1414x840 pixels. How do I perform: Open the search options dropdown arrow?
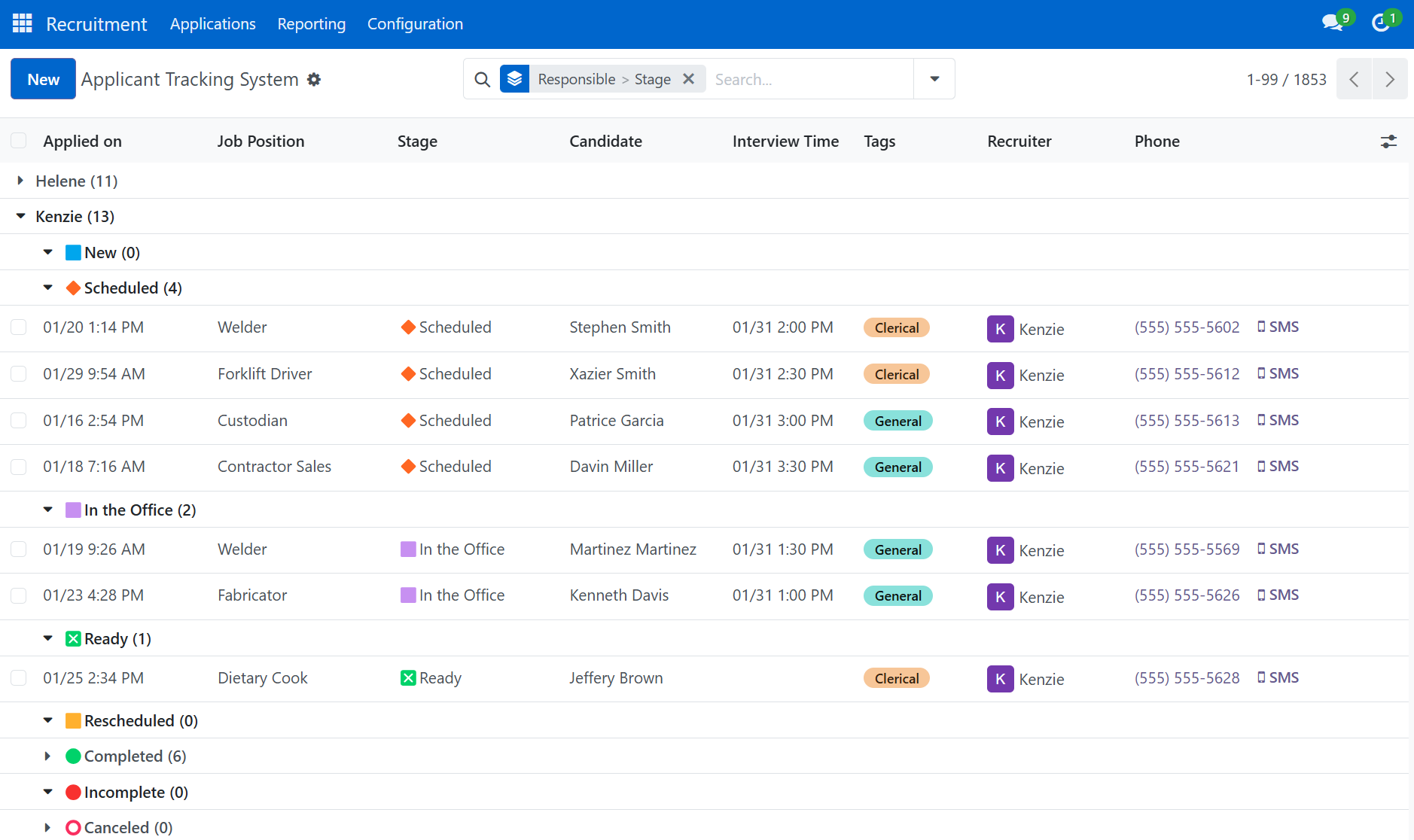pos(934,79)
